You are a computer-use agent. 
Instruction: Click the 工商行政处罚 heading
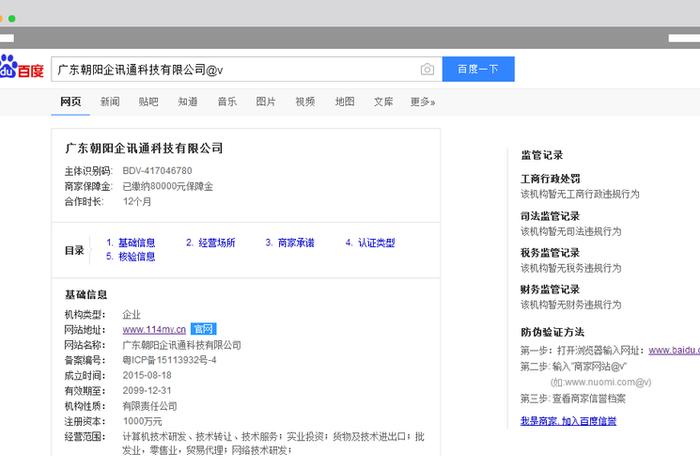pyautogui.click(x=550, y=179)
